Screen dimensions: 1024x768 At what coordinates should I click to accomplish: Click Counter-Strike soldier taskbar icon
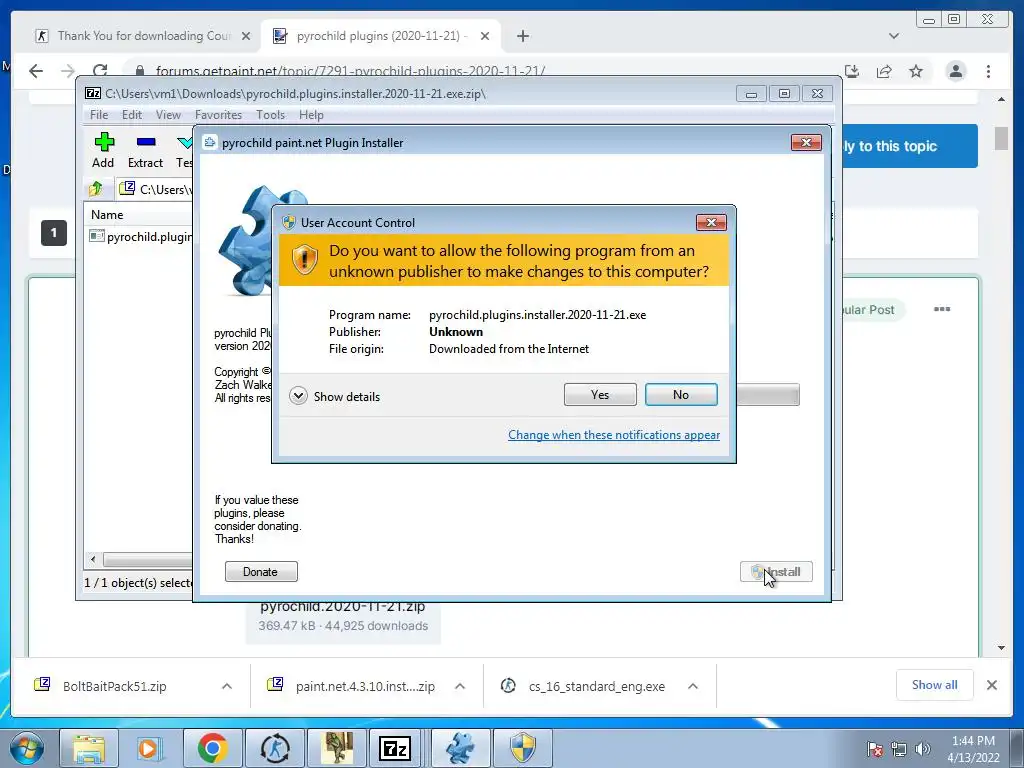coord(337,748)
